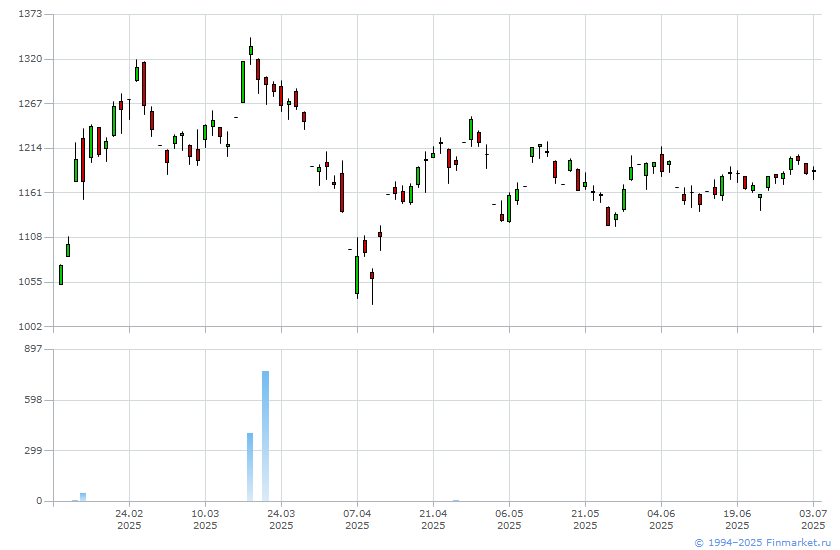
Task: Click the 06.05 2025 date label
Action: [509, 519]
